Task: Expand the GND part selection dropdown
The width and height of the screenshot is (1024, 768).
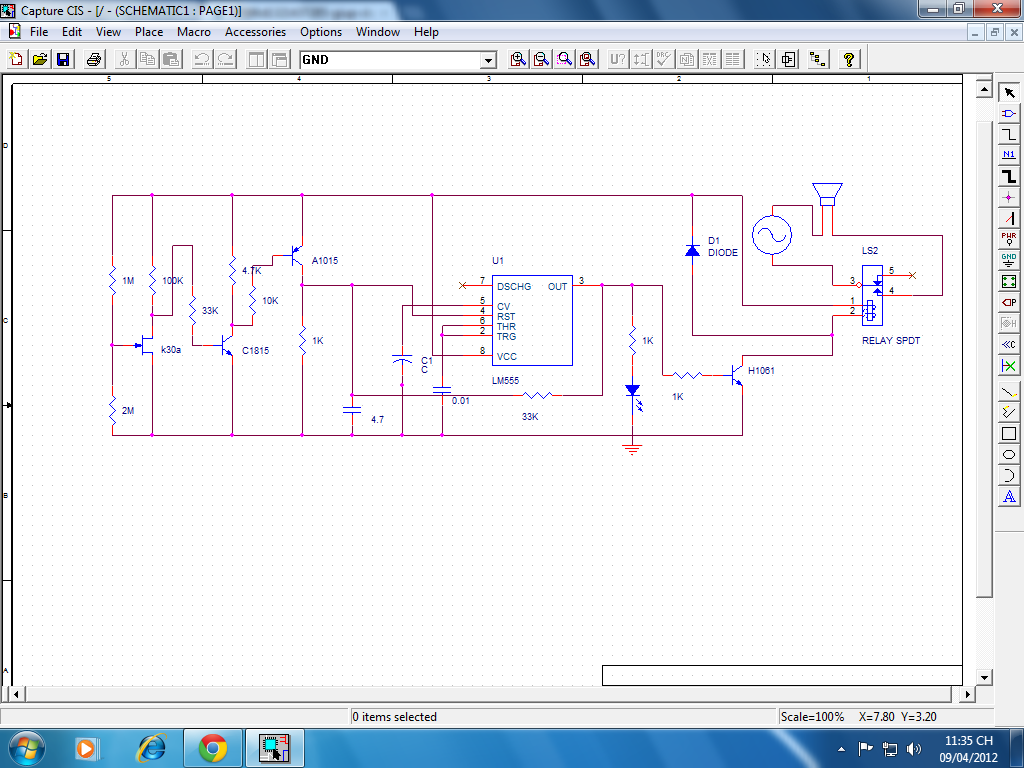Action: (x=488, y=60)
